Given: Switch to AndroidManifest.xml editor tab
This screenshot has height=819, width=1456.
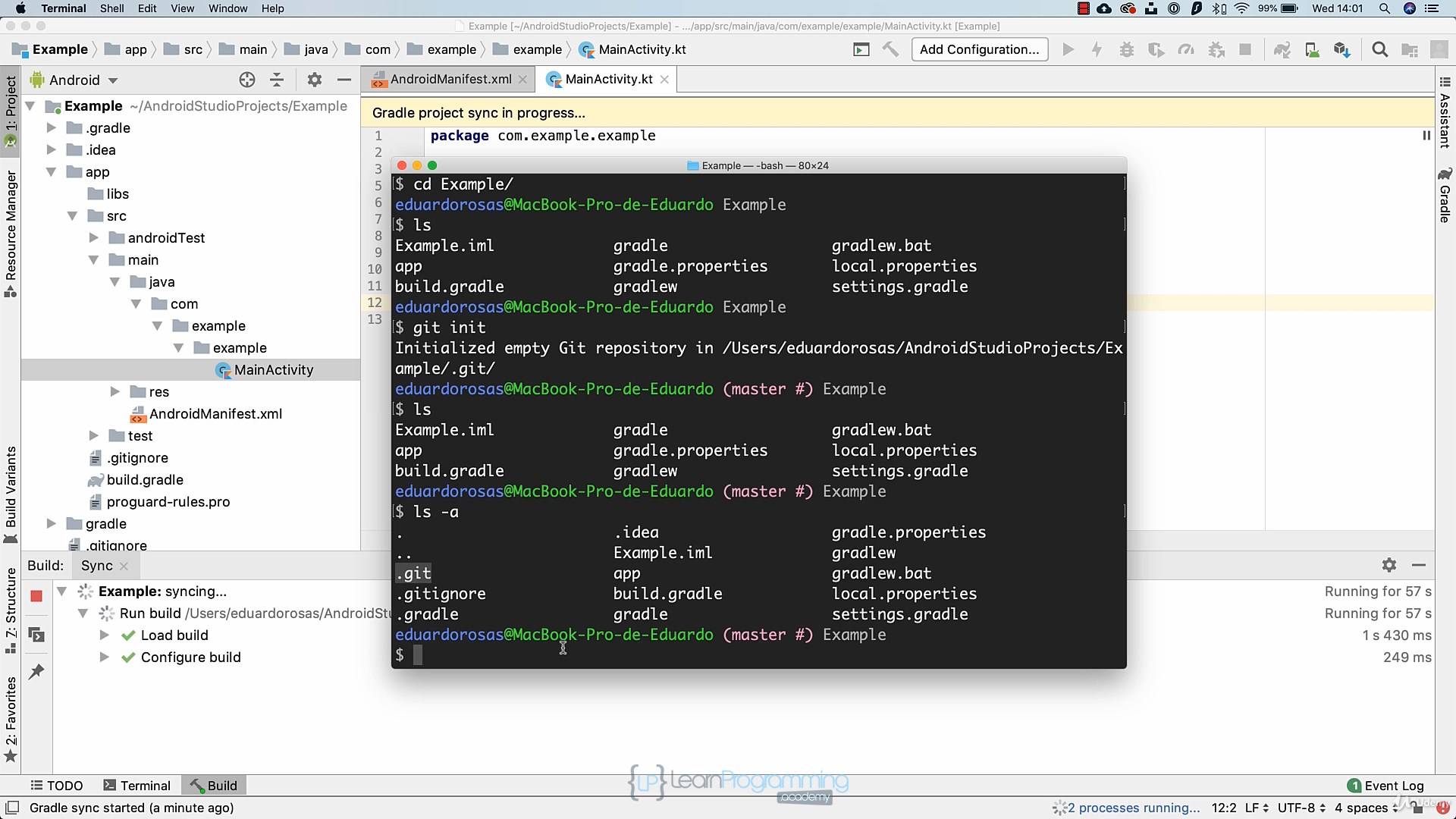Looking at the screenshot, I should [x=450, y=80].
